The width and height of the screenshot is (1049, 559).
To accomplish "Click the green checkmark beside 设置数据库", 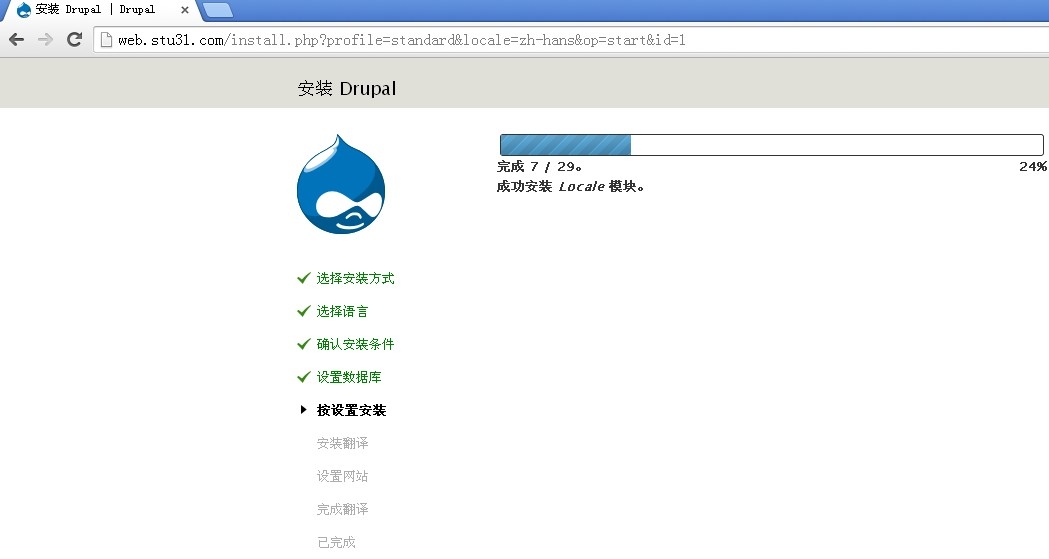I will coord(304,377).
